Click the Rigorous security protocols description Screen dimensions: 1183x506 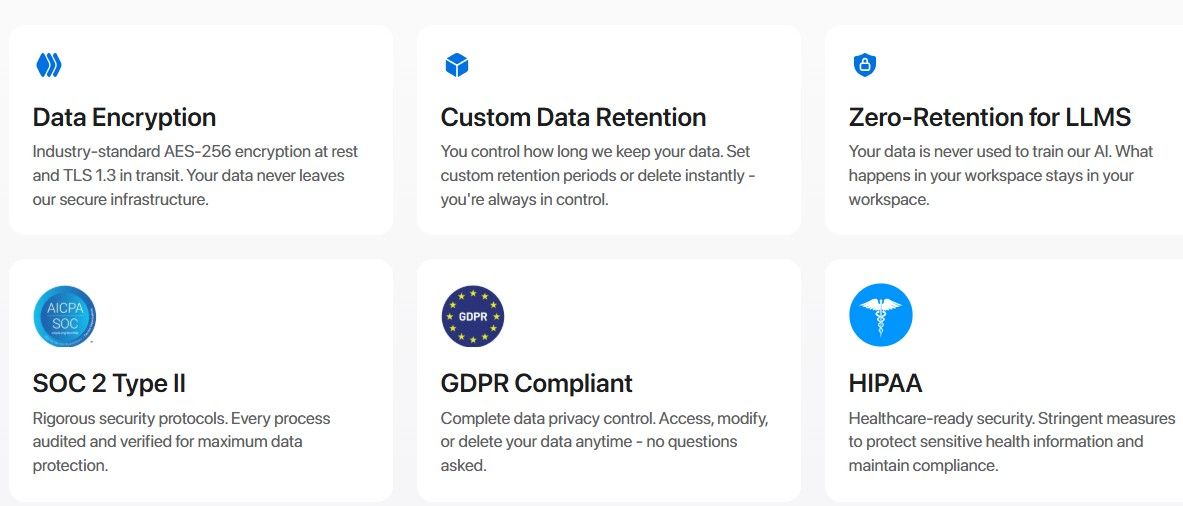click(x=181, y=418)
